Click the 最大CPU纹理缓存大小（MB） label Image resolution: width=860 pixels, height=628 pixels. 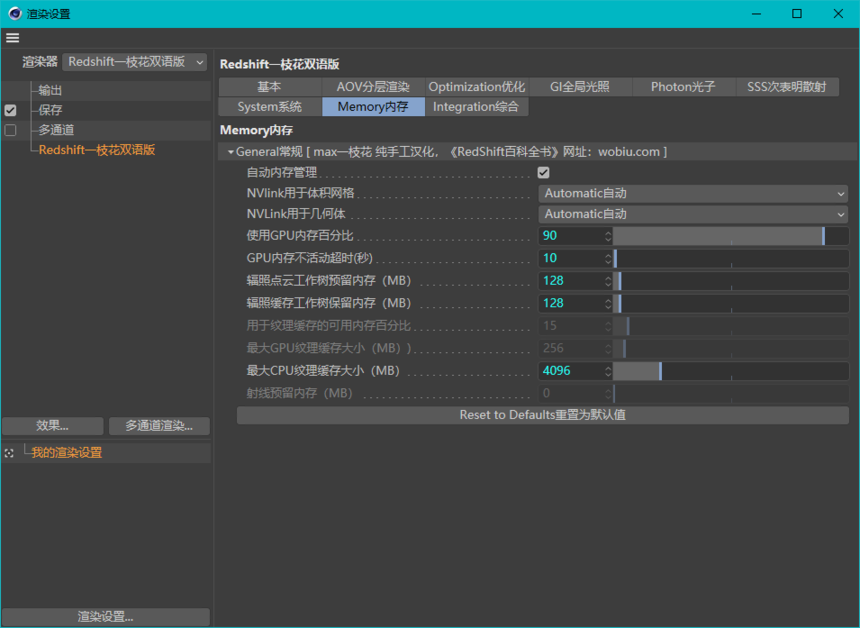click(323, 371)
